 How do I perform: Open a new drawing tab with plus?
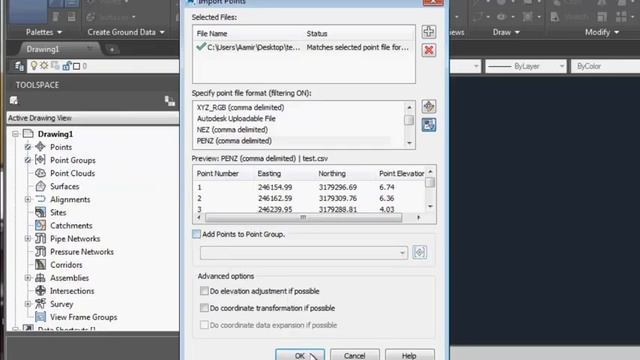[x=111, y=49]
